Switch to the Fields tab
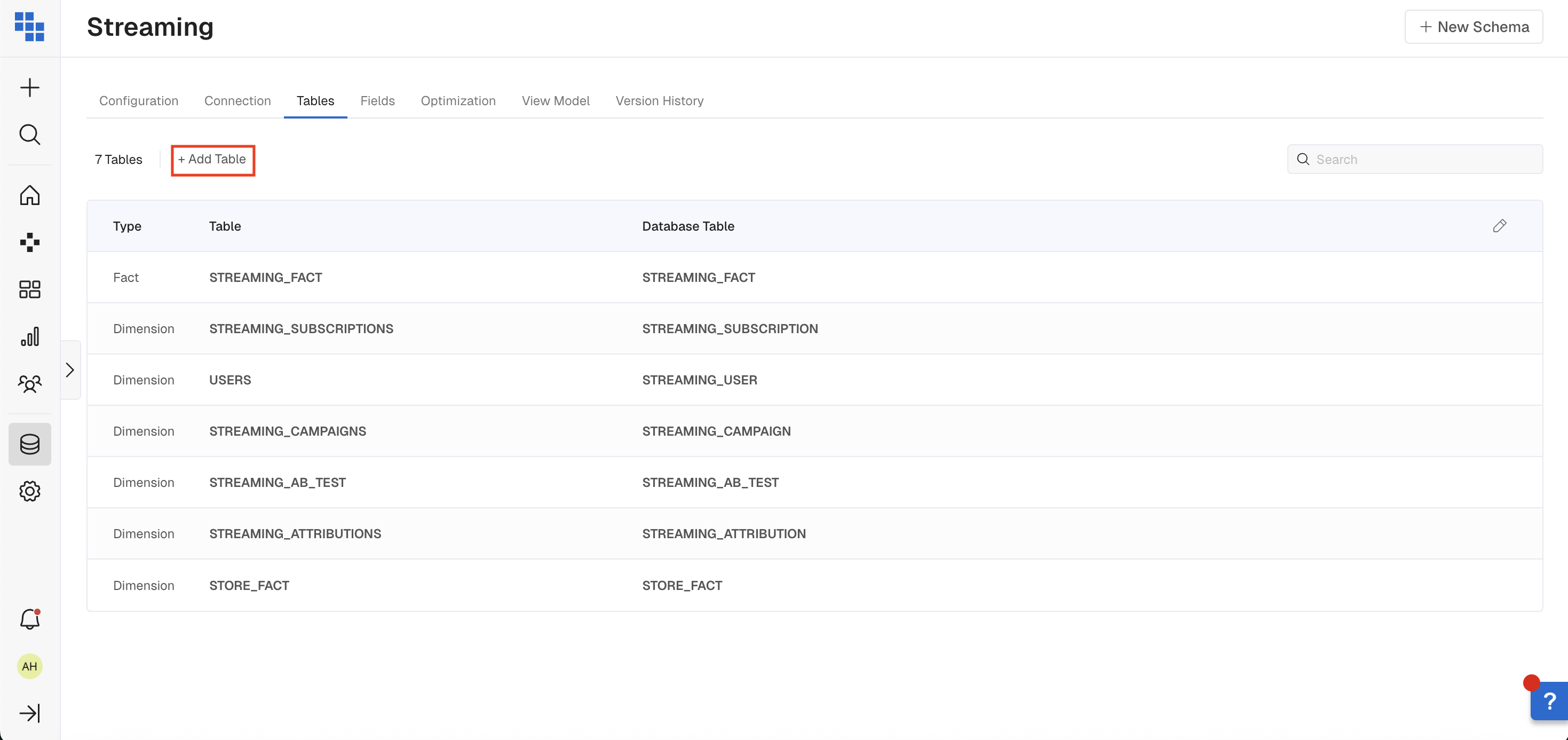1568x740 pixels. click(x=377, y=100)
